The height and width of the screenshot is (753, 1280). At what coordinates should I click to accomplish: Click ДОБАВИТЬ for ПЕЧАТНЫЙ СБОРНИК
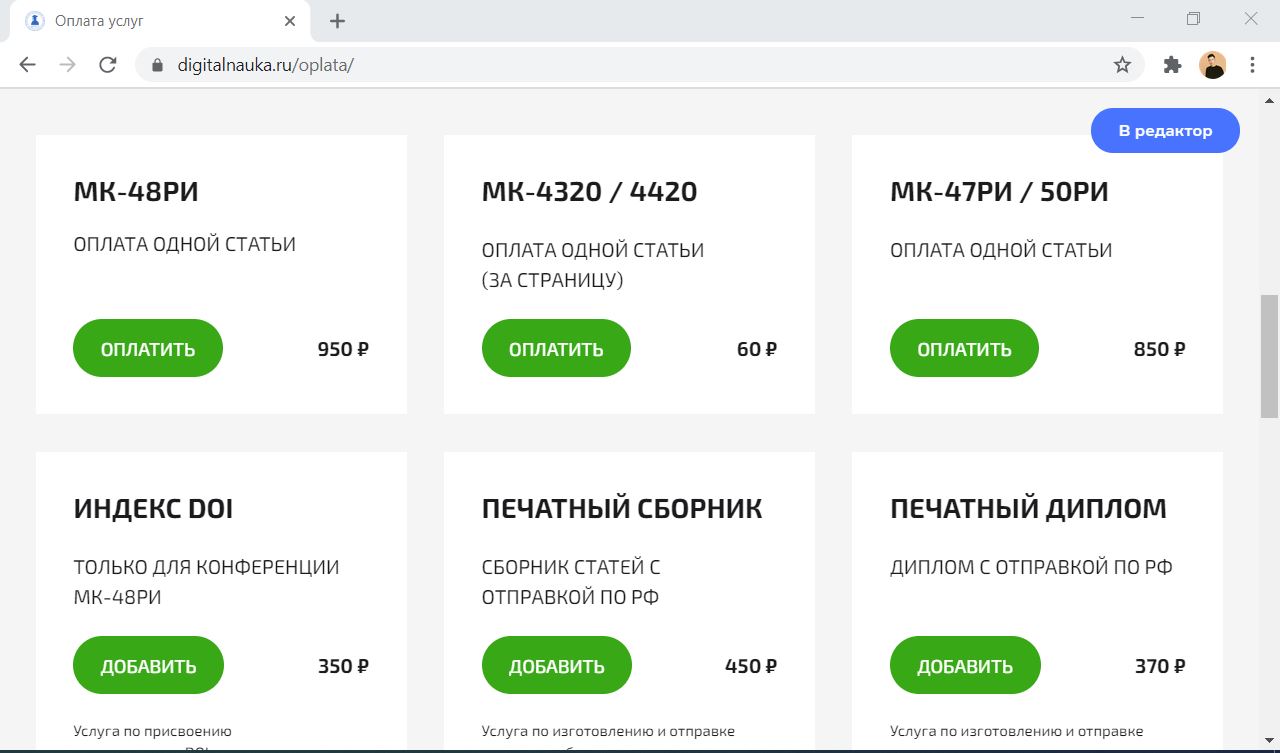[557, 666]
